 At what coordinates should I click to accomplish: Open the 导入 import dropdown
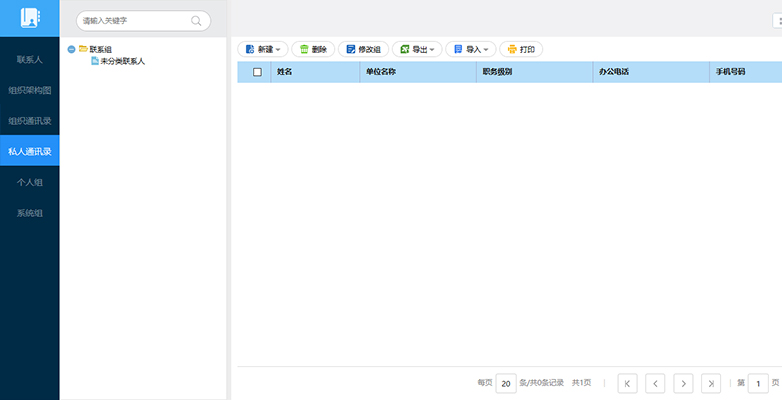(x=470, y=49)
